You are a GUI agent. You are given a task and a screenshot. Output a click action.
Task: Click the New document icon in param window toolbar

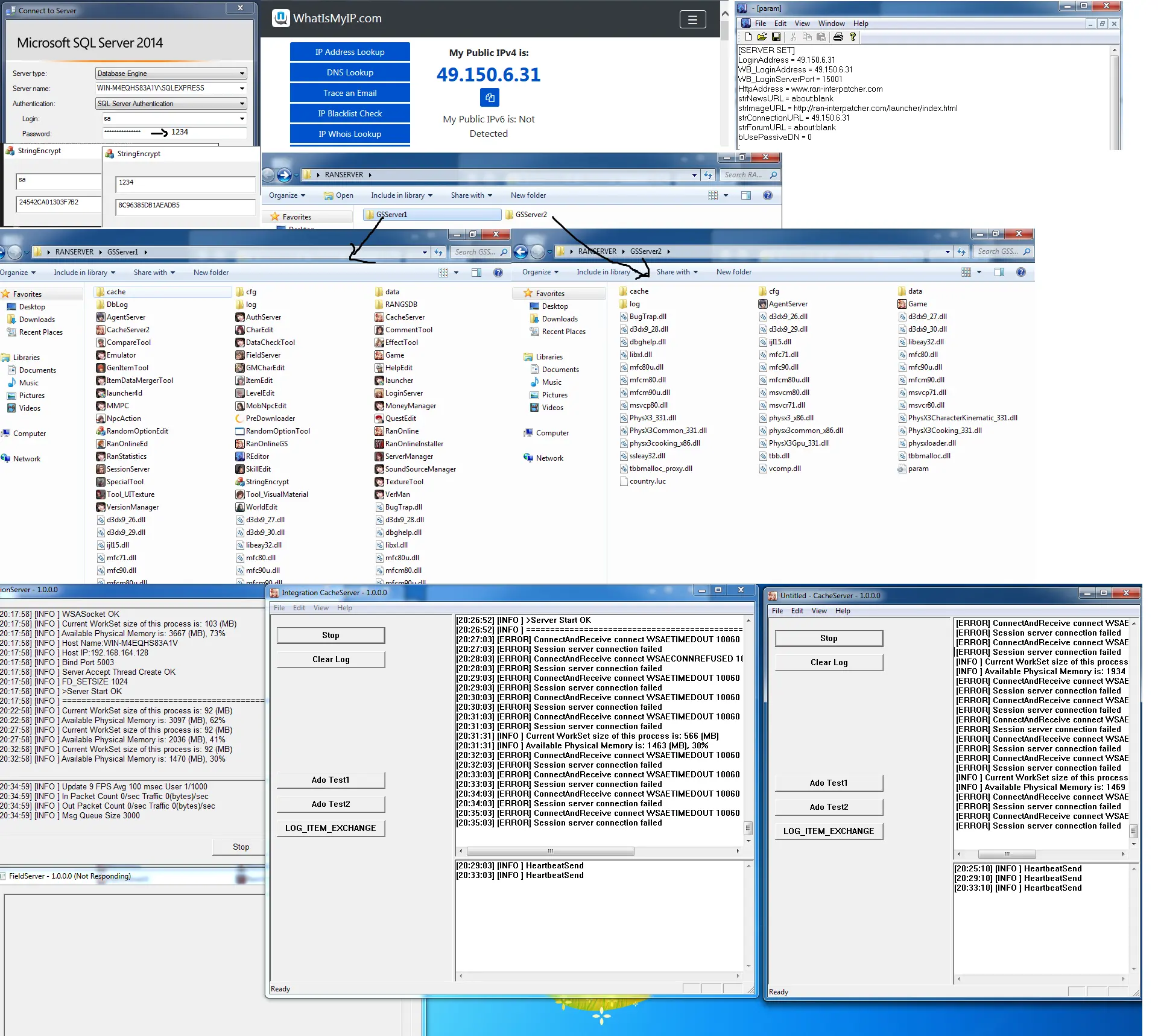[x=748, y=37]
